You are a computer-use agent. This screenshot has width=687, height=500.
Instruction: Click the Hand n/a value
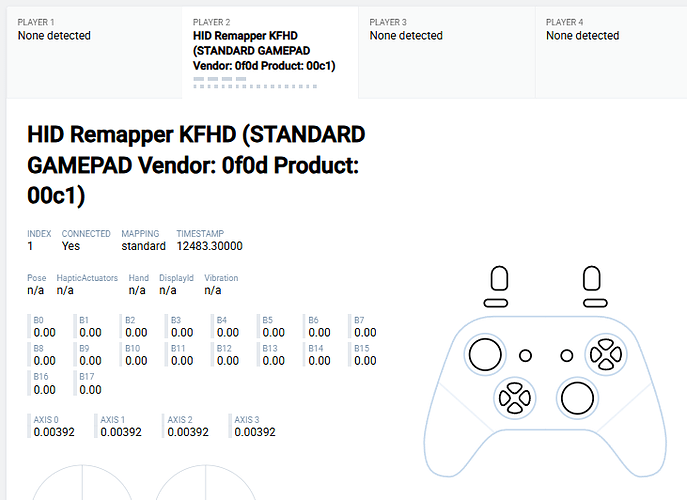click(x=137, y=290)
